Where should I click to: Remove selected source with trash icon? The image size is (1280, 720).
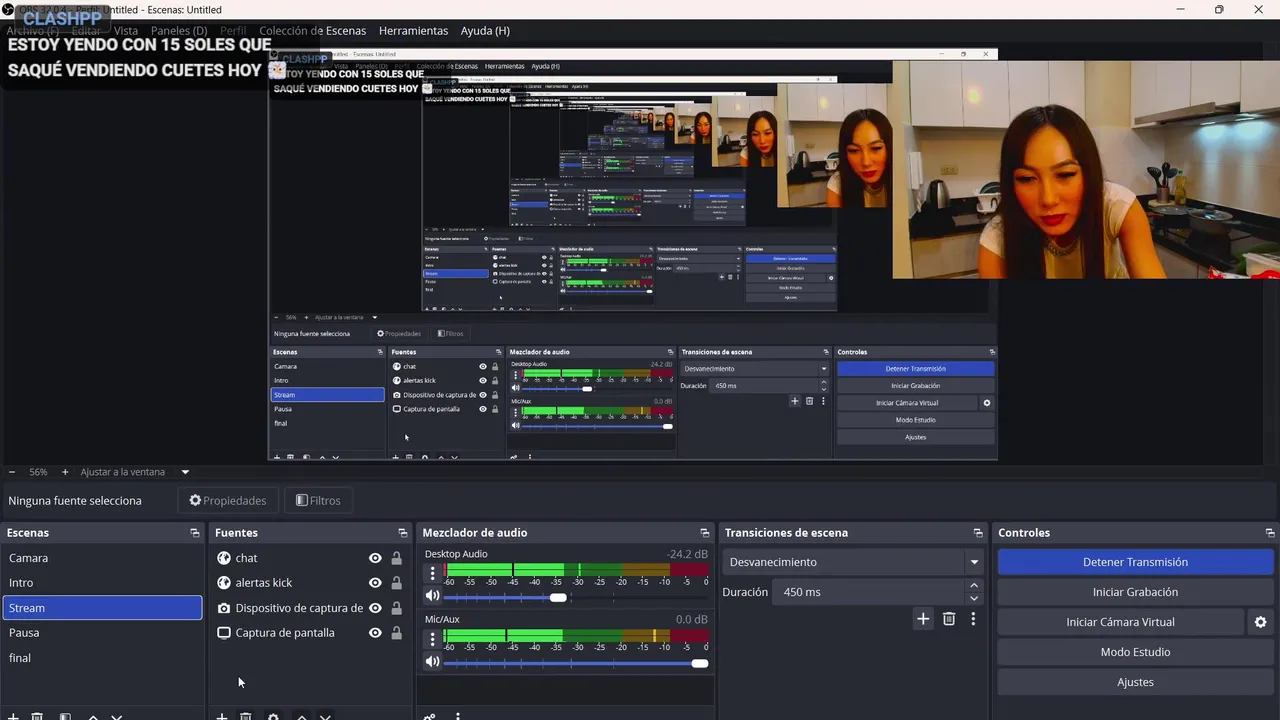(246, 716)
